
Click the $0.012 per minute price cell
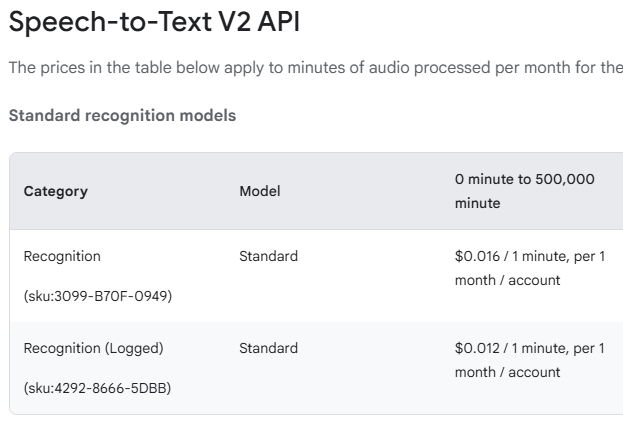click(x=529, y=360)
